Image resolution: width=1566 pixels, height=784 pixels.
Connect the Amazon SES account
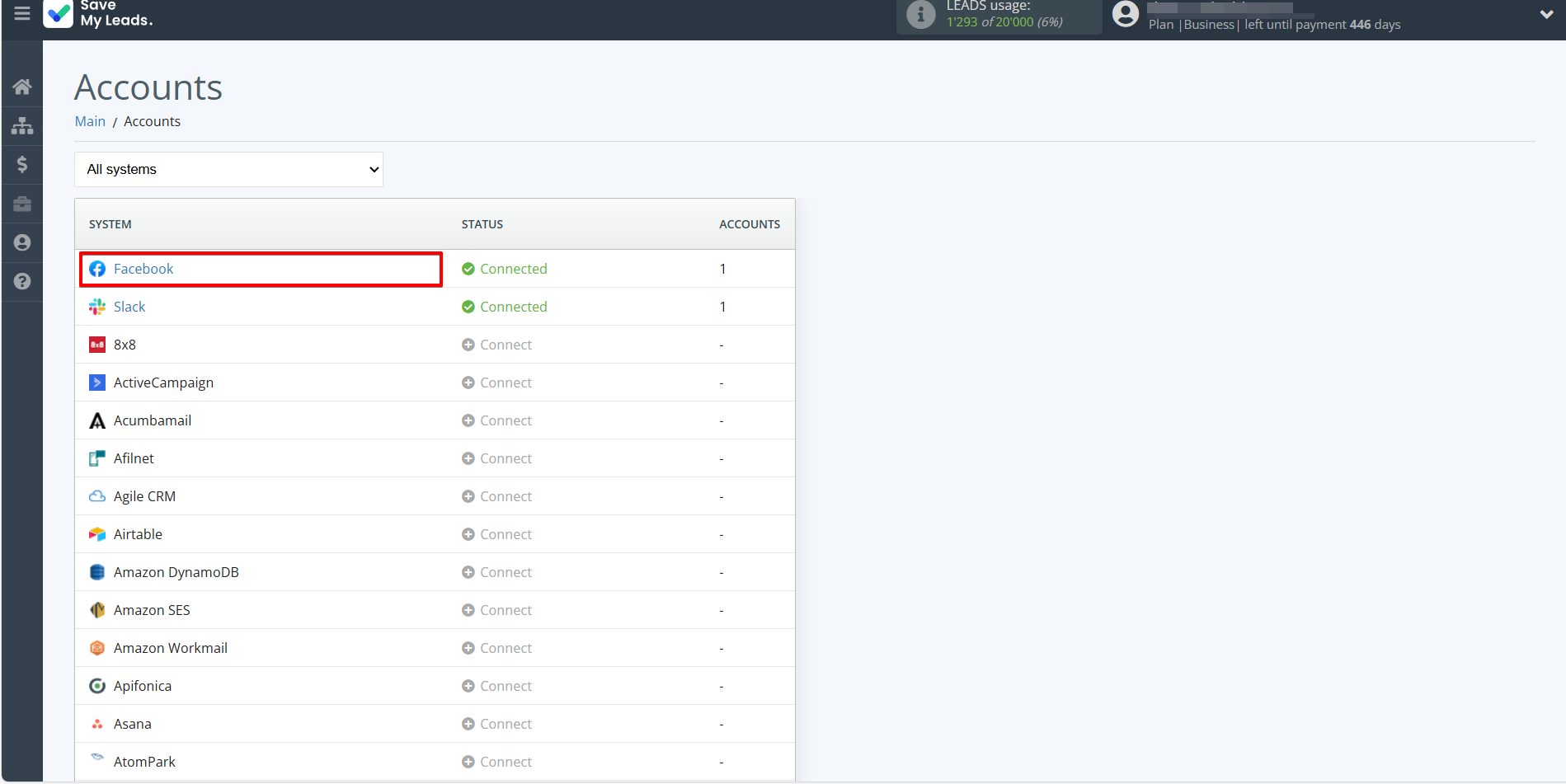tap(496, 610)
